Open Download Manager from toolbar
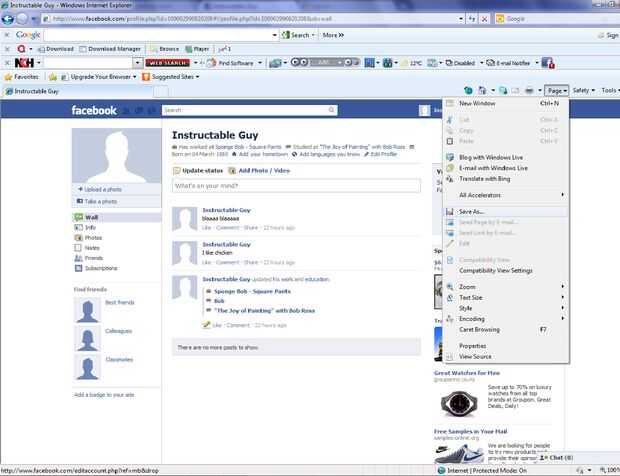620x476 pixels. (x=110, y=49)
